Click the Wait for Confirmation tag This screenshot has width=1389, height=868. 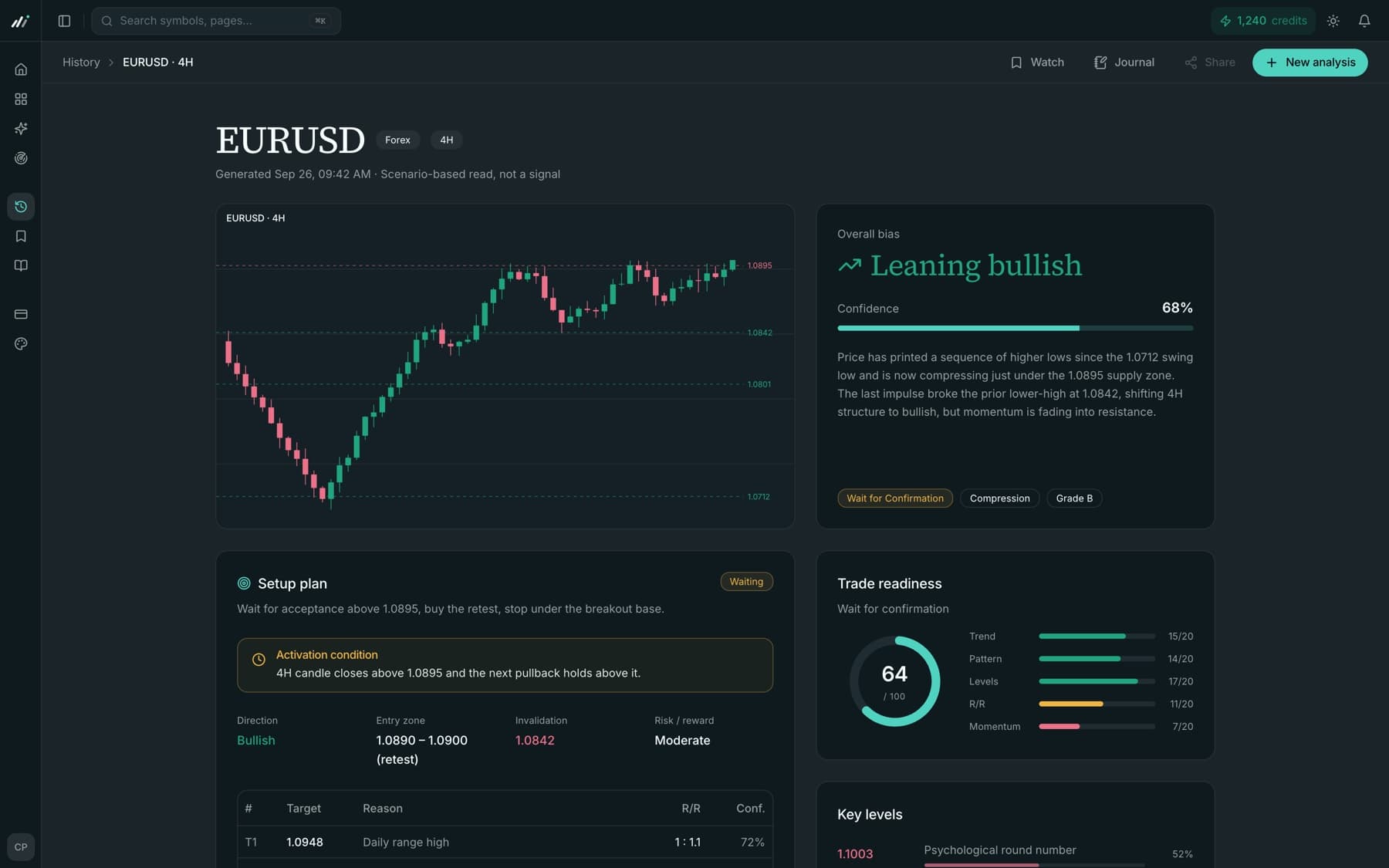click(x=895, y=498)
